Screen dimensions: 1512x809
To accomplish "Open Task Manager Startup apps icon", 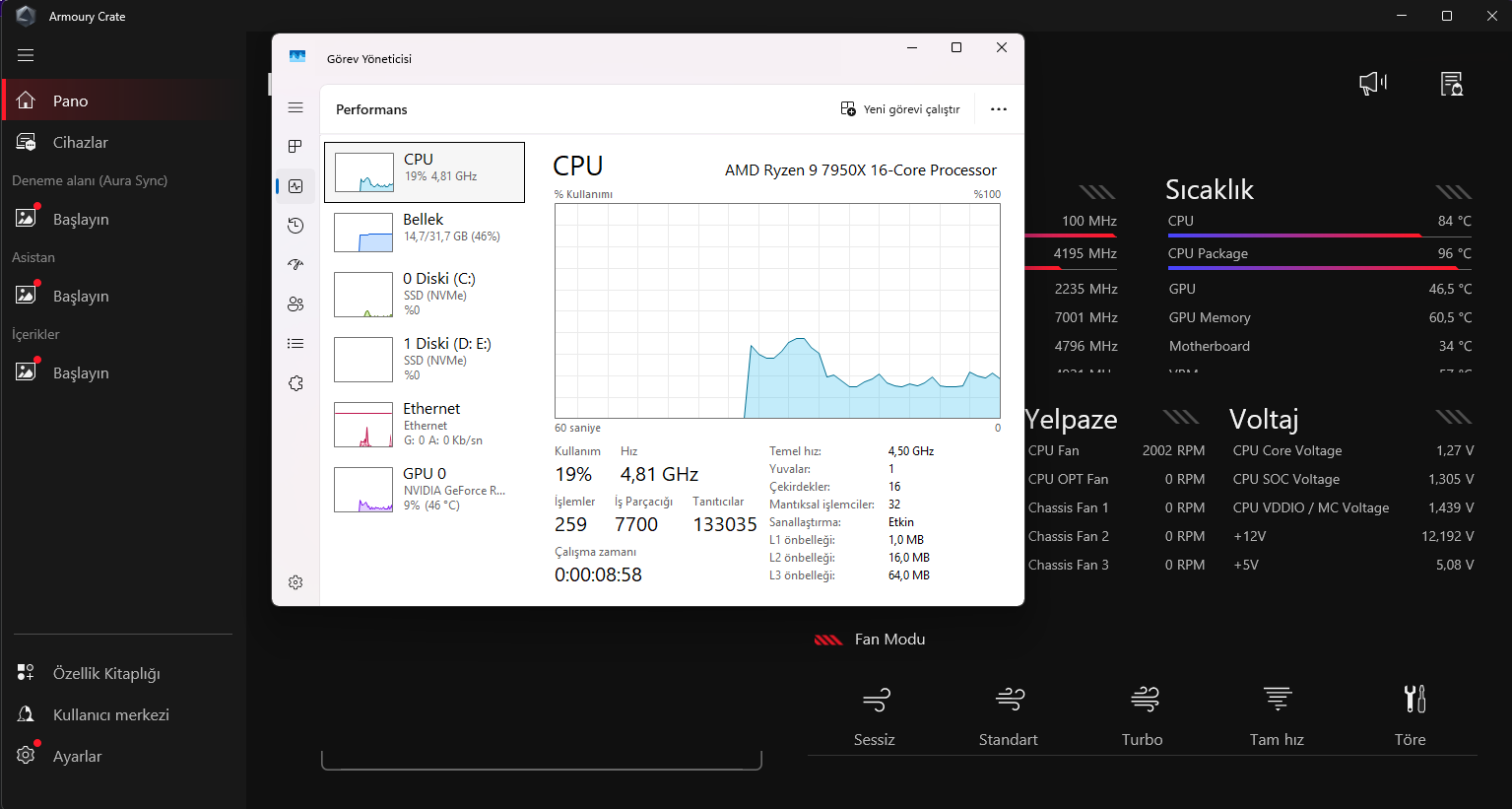I will point(296,264).
